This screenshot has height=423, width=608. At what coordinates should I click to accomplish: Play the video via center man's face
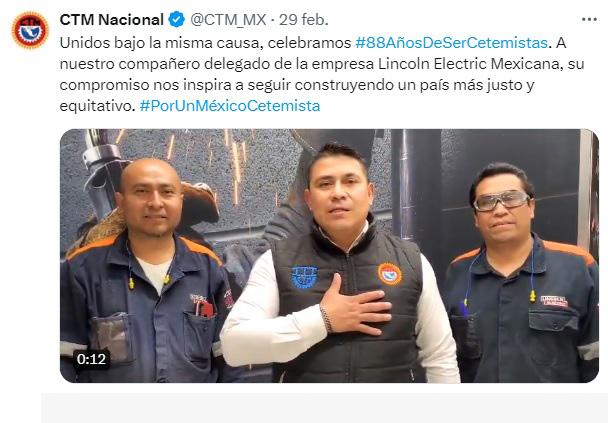click(x=340, y=194)
